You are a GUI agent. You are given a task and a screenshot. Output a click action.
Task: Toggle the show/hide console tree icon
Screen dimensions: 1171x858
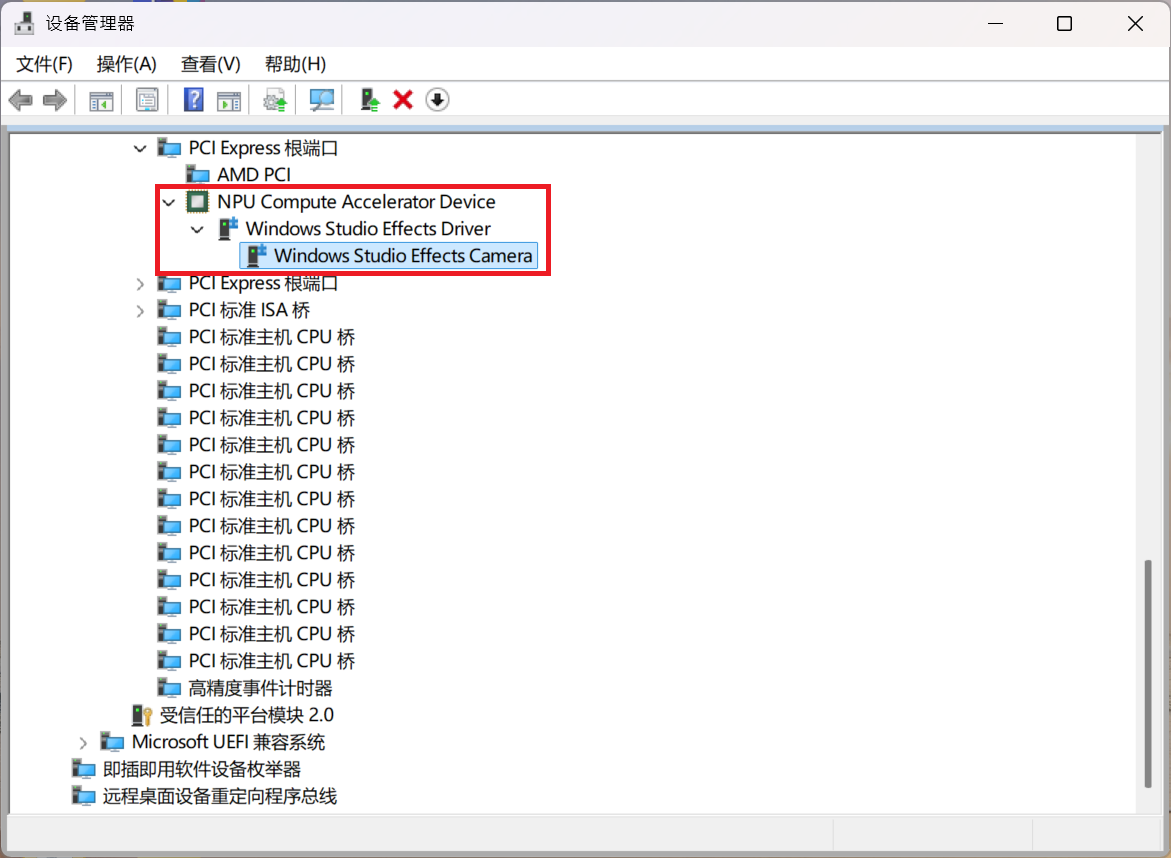pyautogui.click(x=101, y=100)
